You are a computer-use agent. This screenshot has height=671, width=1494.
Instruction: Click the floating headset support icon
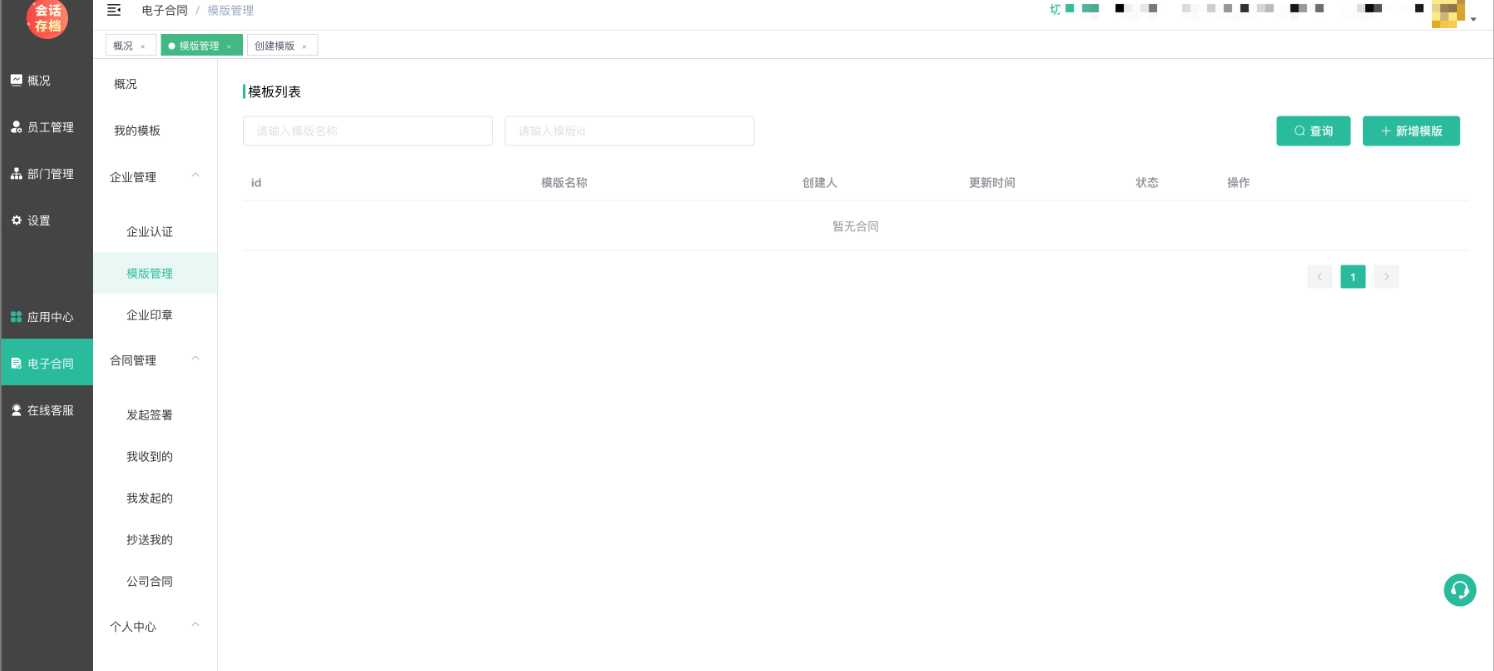[x=1459, y=590]
